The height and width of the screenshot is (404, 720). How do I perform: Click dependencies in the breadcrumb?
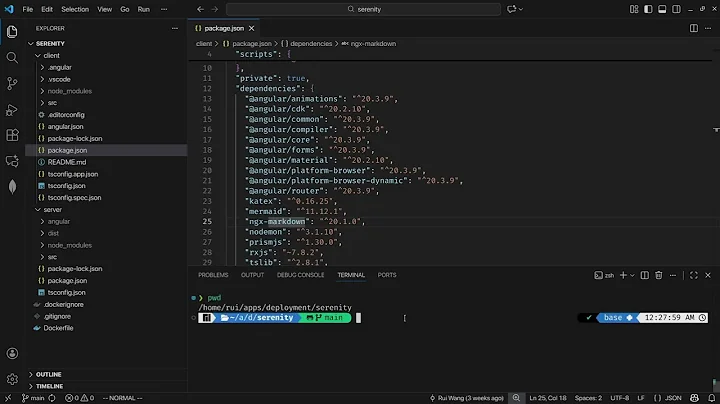[x=311, y=44]
